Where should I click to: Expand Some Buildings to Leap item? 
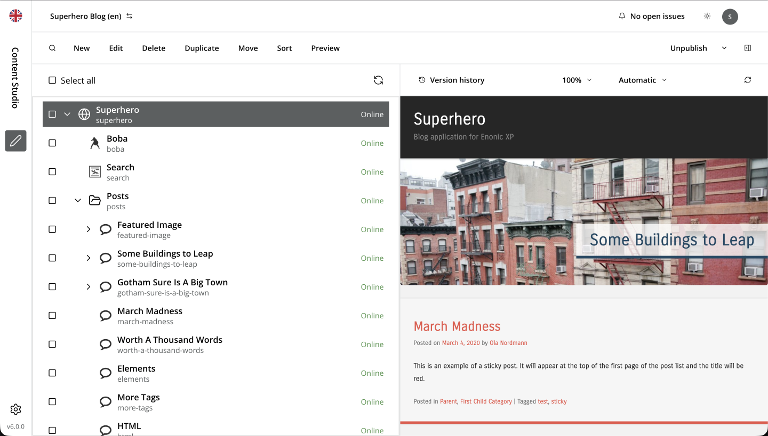point(89,258)
